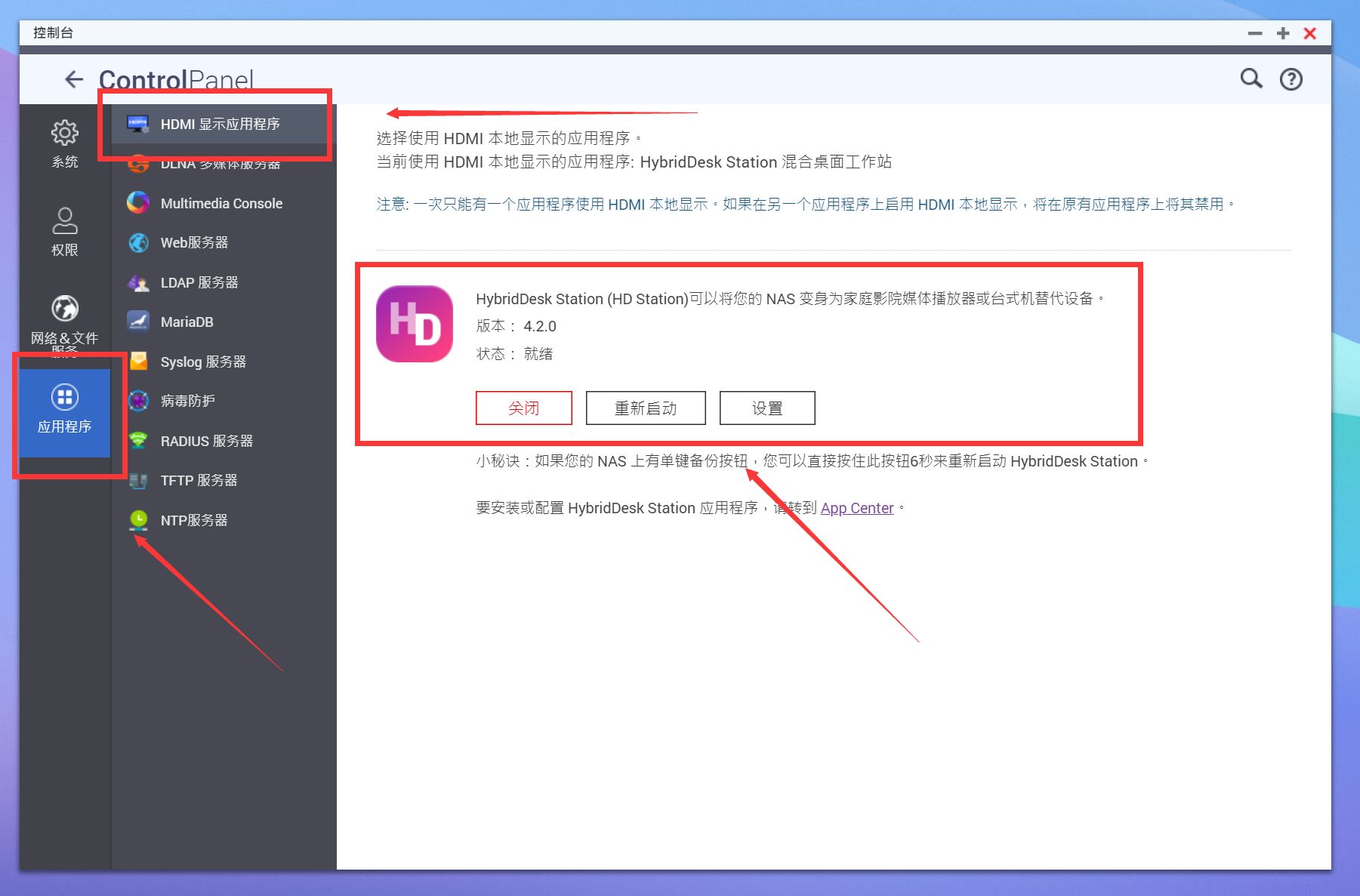
Task: Click the MariaDB icon
Action: pos(138,322)
